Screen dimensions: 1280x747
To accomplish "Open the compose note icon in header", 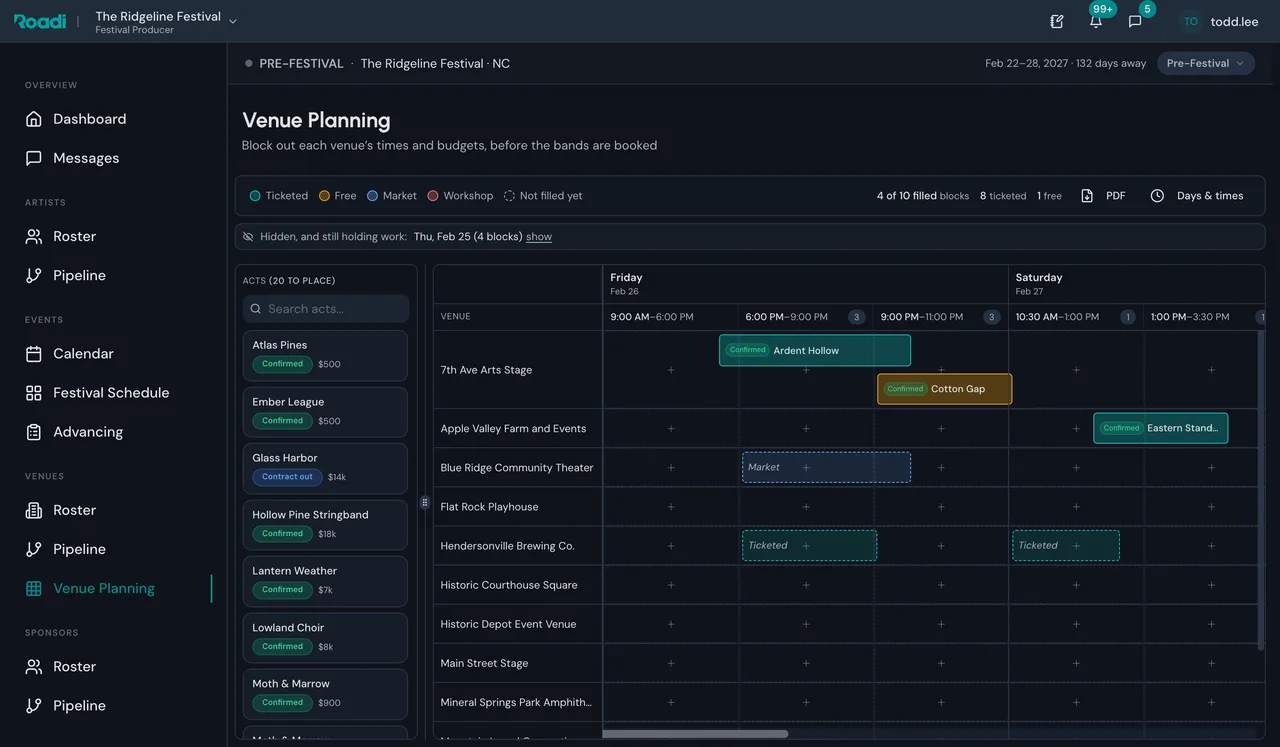I will pos(1057,21).
